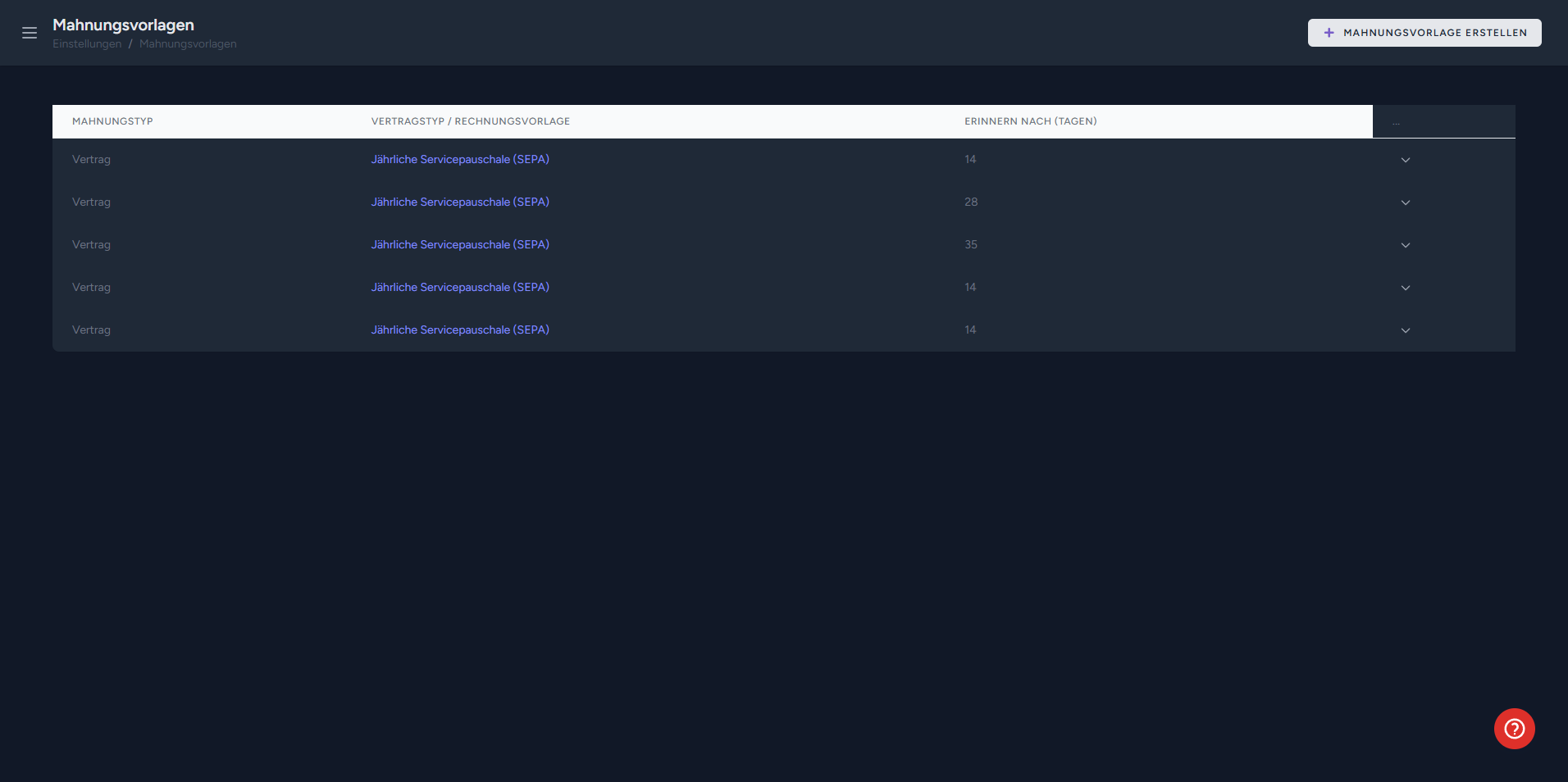Viewport: 1568px width, 782px height.
Task: Sort by Mahnungstyp column header
Action: click(x=112, y=121)
